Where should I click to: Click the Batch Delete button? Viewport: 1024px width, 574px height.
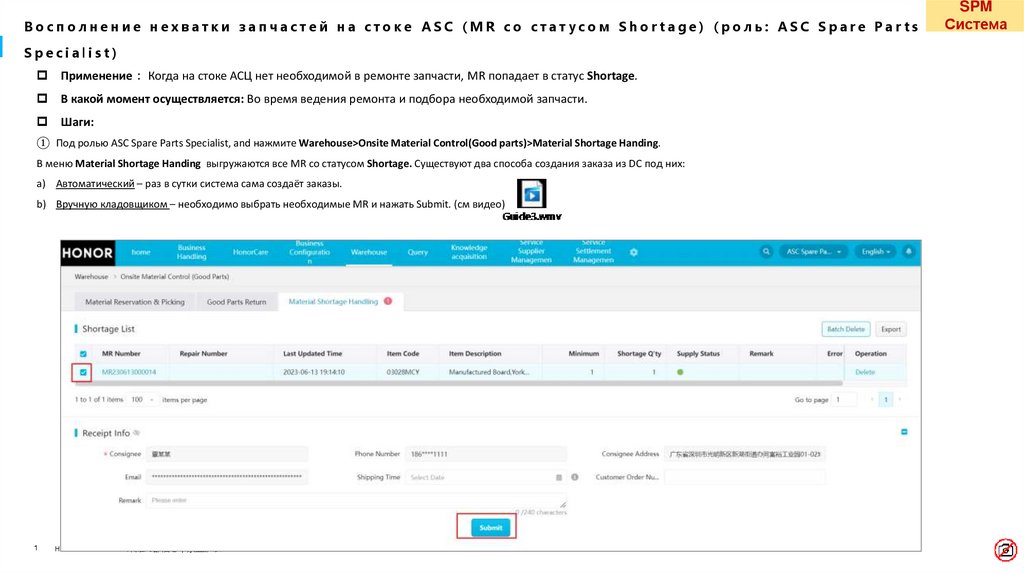tap(846, 329)
